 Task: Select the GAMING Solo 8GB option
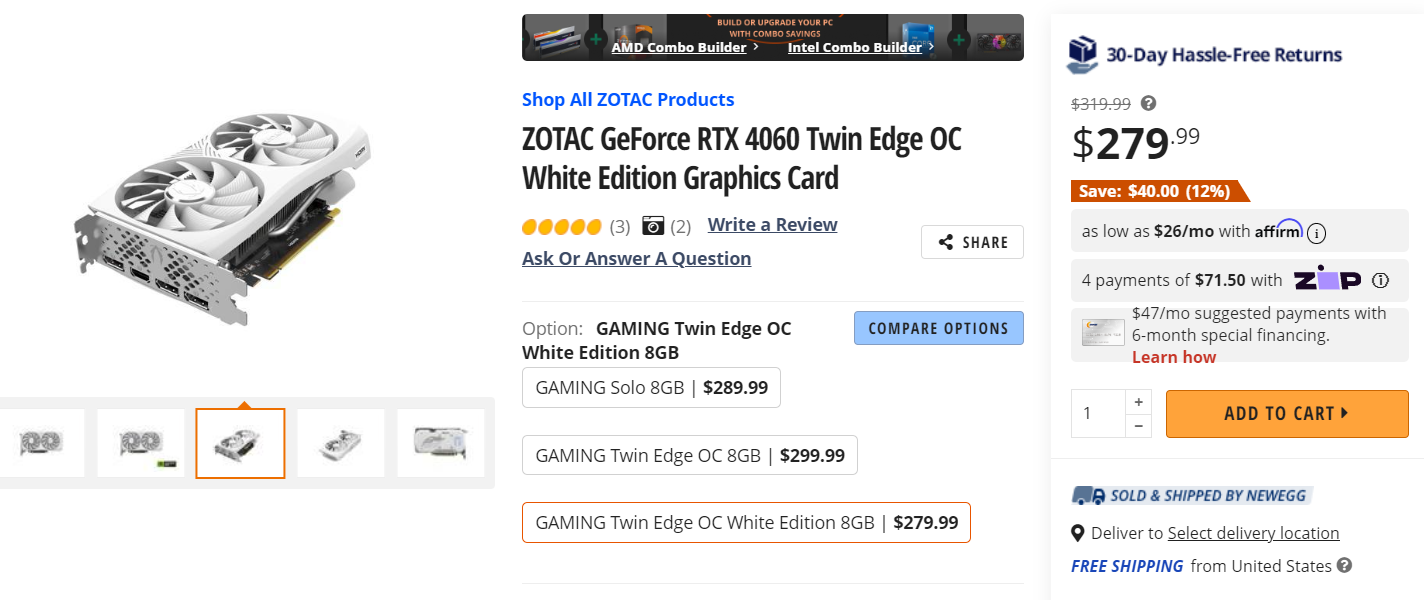[x=650, y=387]
